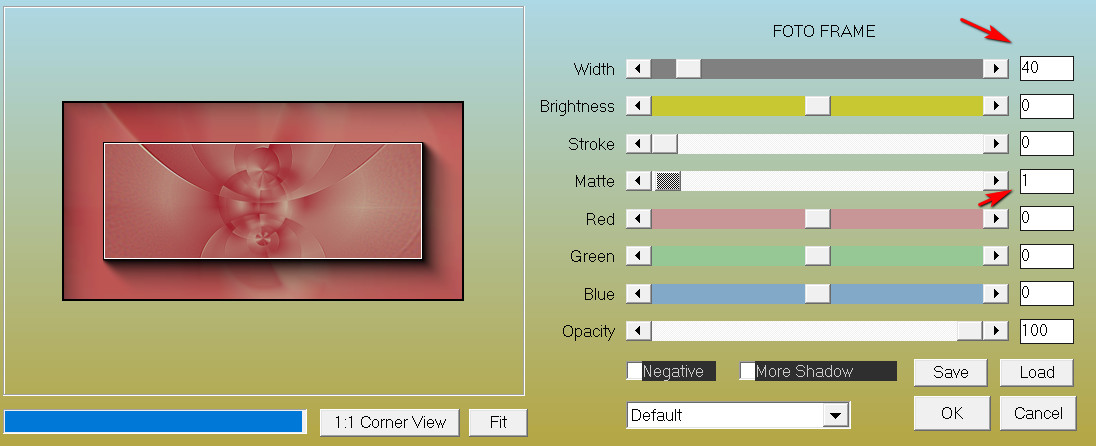Open the Default preset dropdown
Image resolution: width=1096 pixels, height=446 pixels.
834,415
